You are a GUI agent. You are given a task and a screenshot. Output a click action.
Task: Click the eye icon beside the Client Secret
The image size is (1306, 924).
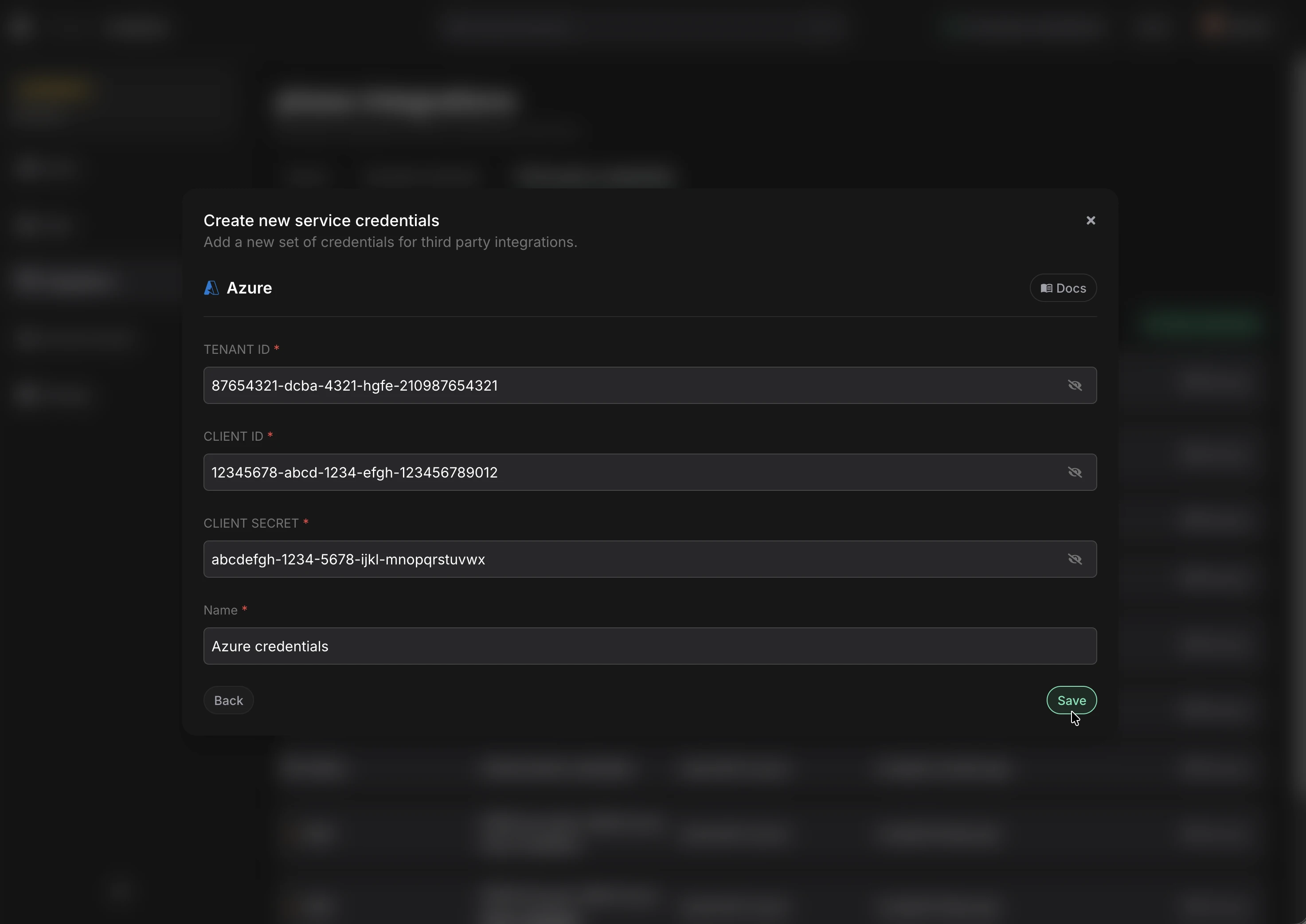[x=1075, y=559]
